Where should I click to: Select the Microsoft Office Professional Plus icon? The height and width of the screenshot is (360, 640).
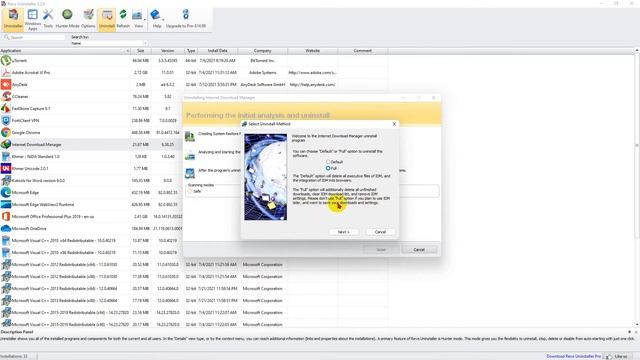coord(6,217)
